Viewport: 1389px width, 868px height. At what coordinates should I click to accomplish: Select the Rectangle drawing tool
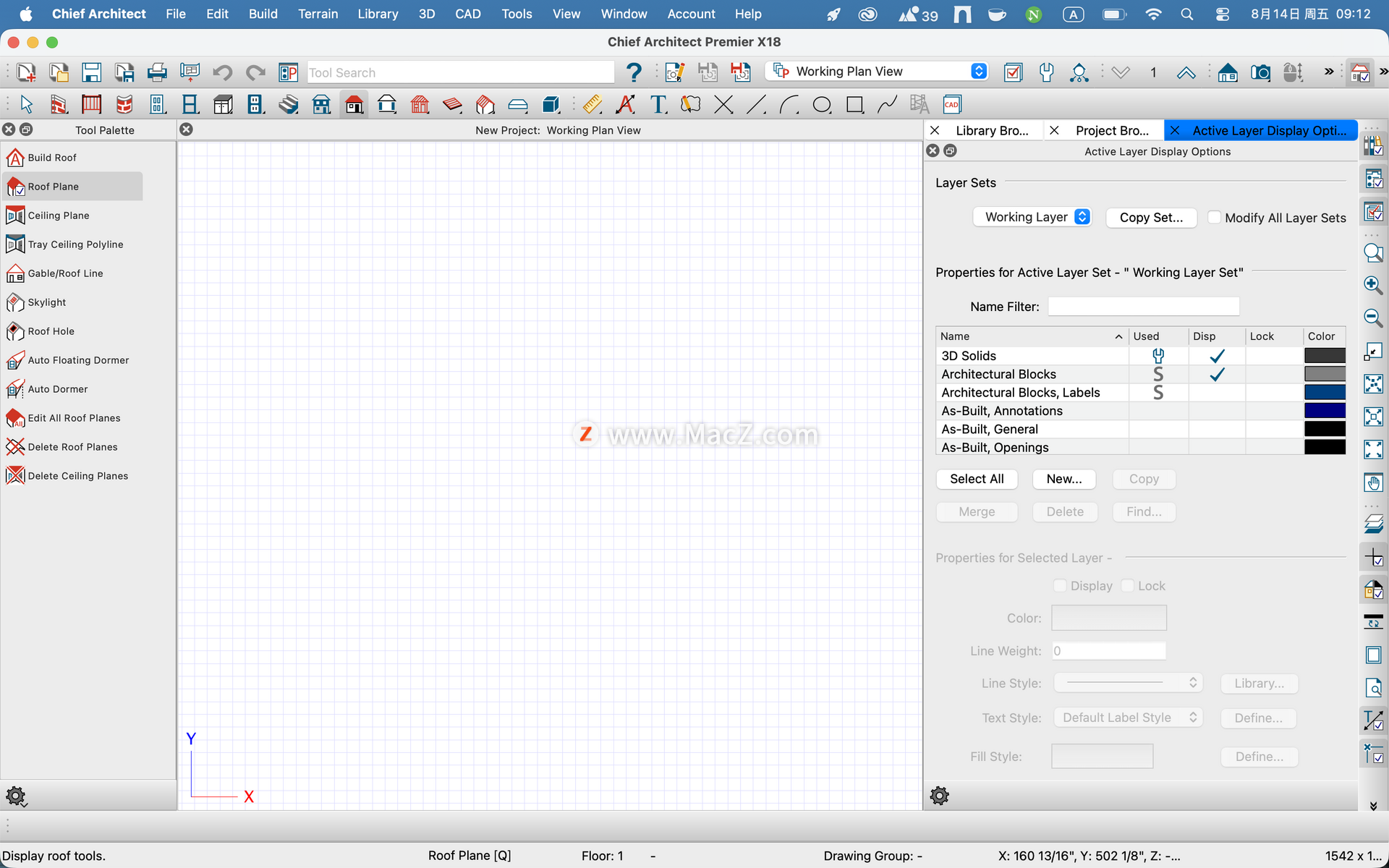pyautogui.click(x=855, y=105)
